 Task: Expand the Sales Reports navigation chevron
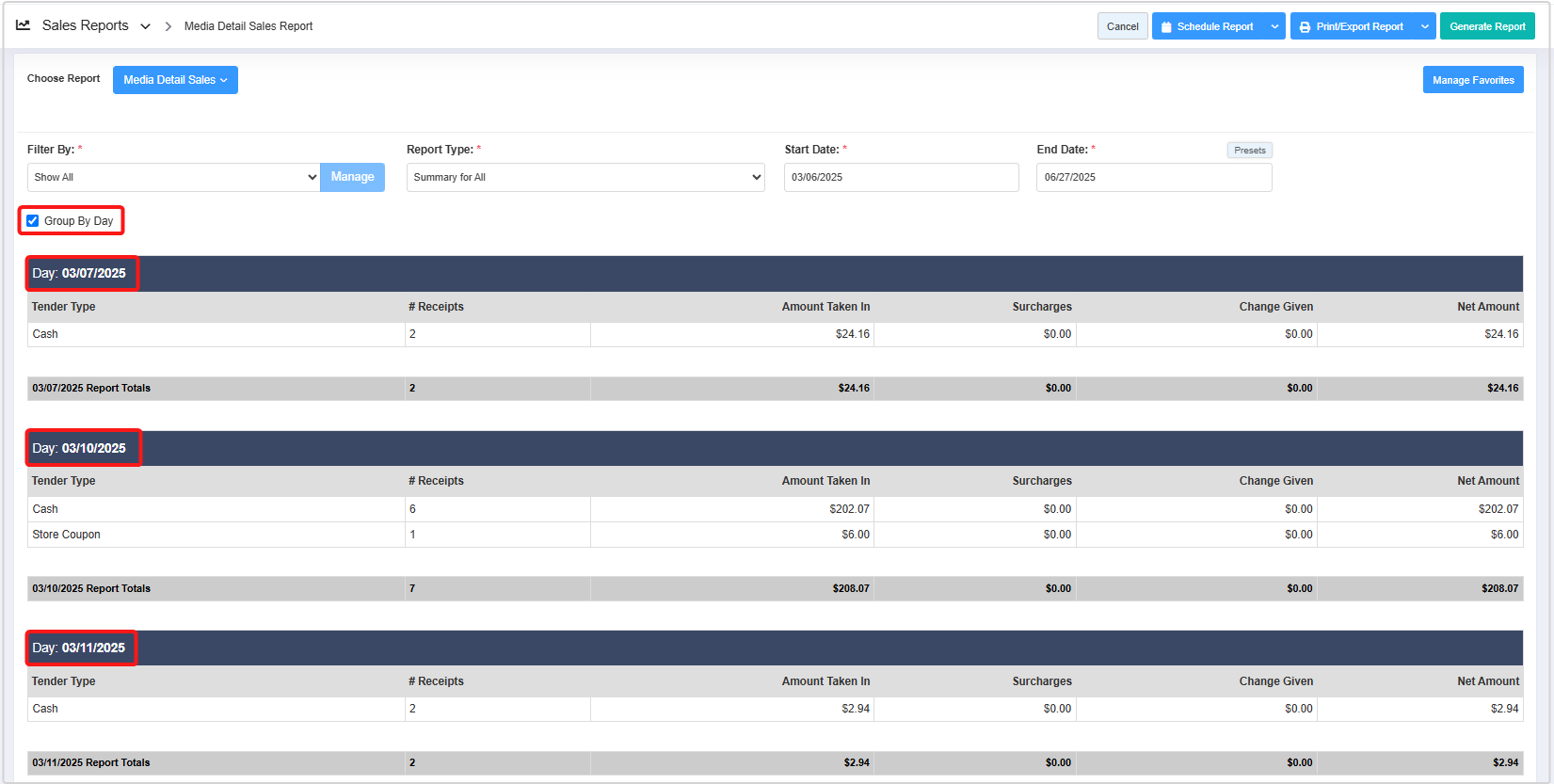click(145, 26)
